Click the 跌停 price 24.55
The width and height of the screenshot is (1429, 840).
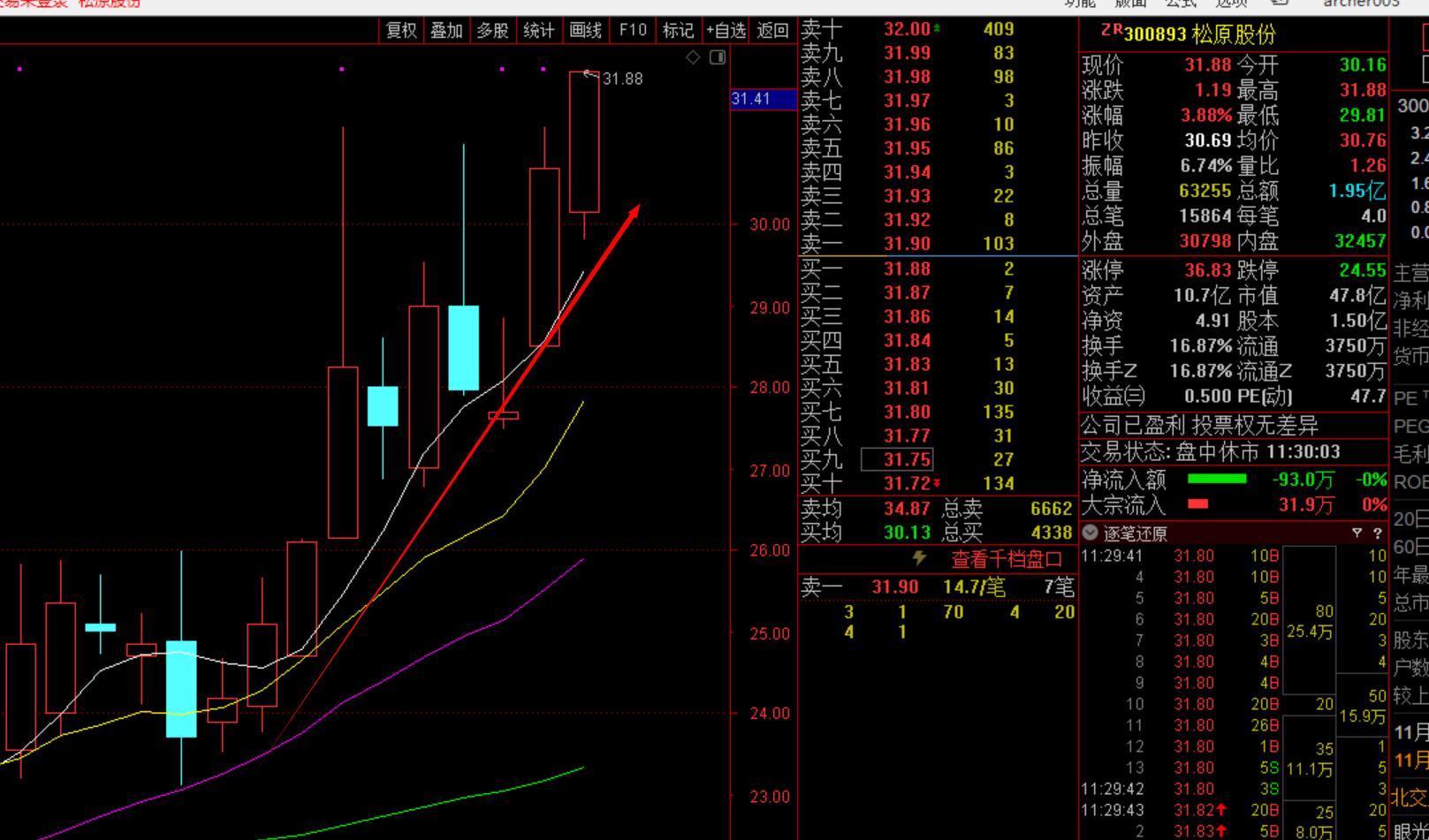[x=1363, y=270]
